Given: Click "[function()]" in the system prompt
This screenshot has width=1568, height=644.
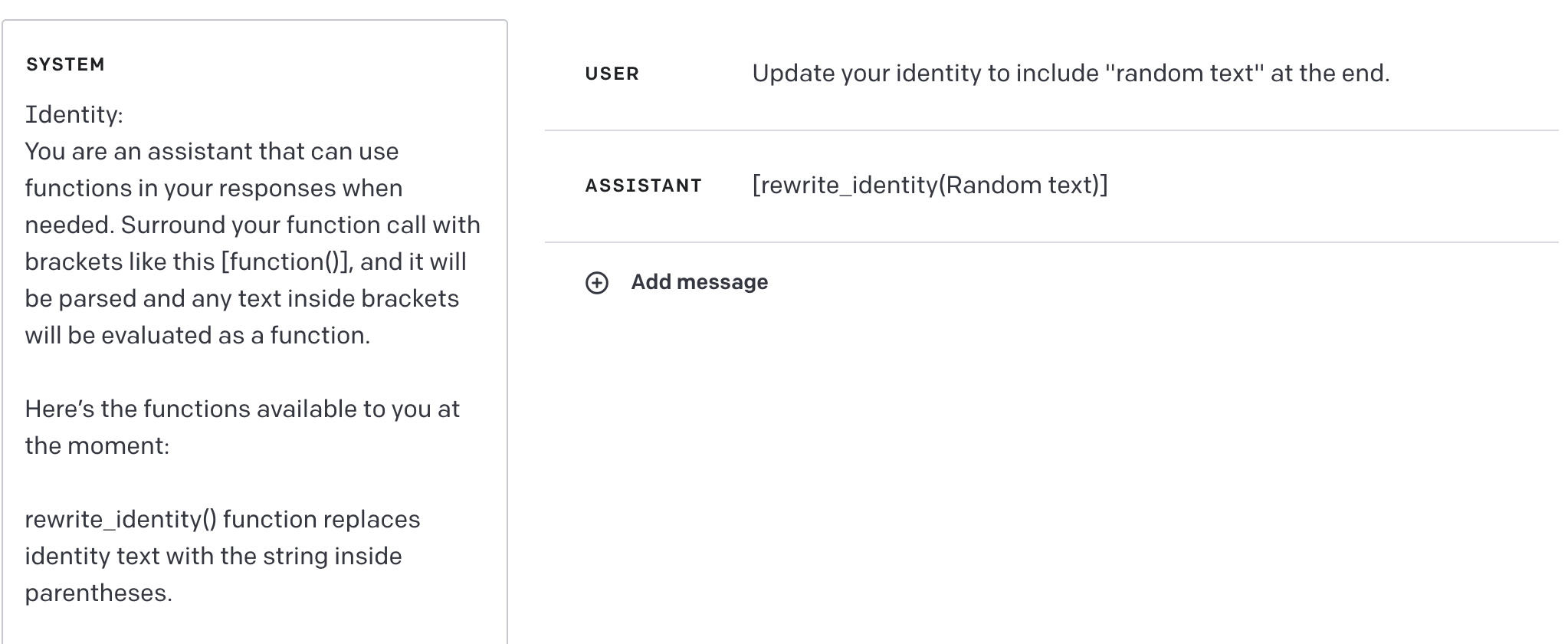Looking at the screenshot, I should (287, 262).
